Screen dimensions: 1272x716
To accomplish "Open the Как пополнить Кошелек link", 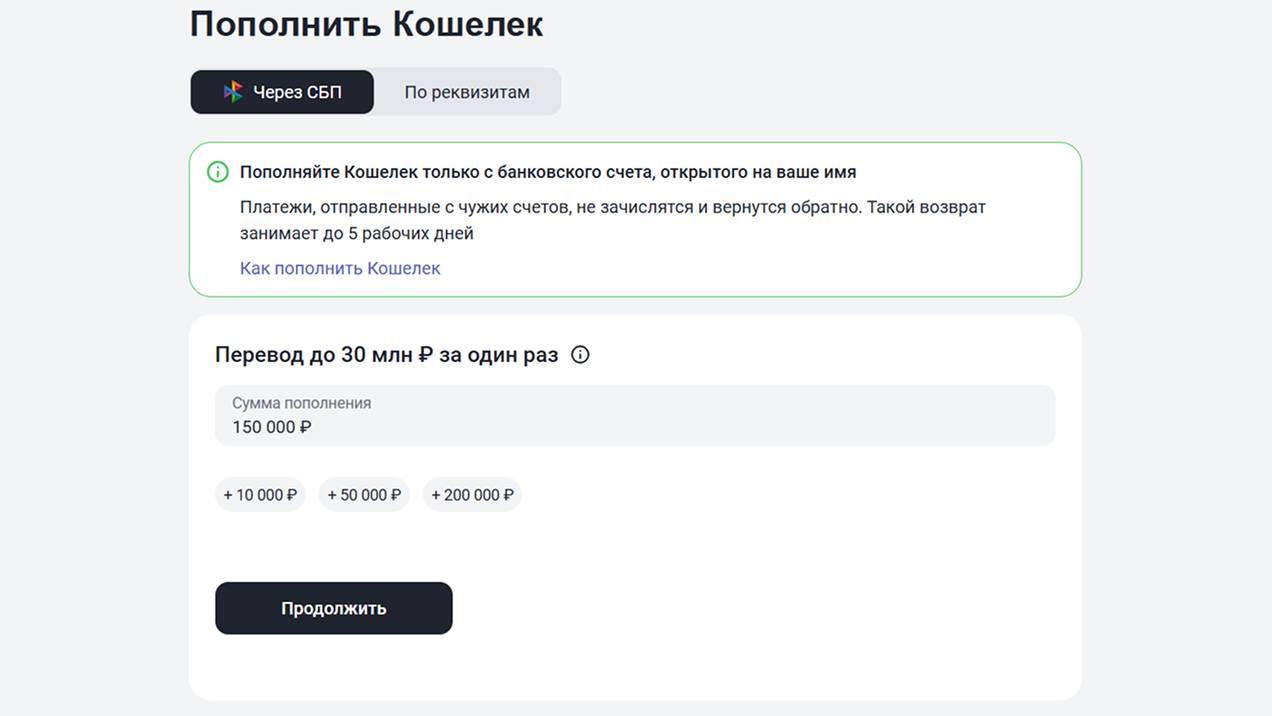I will pos(340,268).
